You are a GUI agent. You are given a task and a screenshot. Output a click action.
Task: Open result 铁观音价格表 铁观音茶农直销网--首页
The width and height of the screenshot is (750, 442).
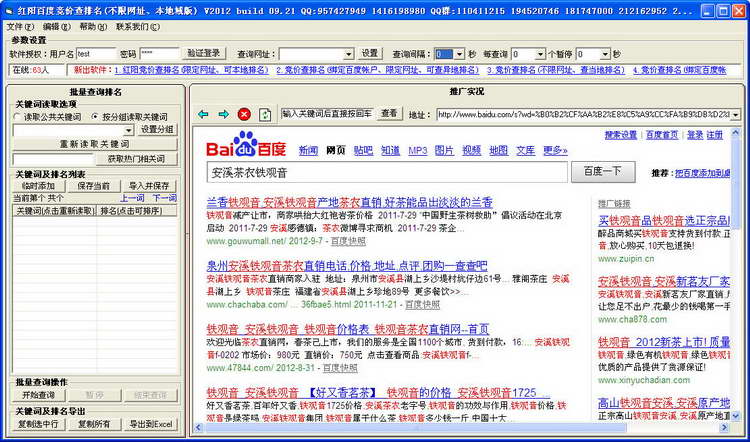(x=348, y=329)
